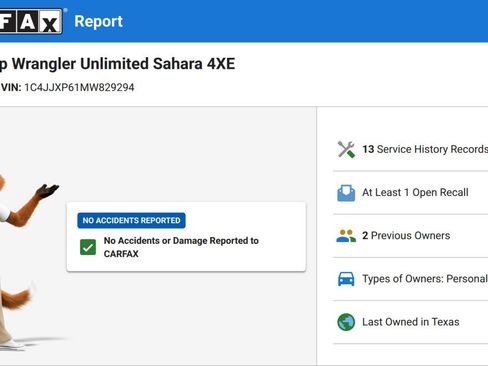This screenshot has width=488, height=366.
Task: Click the blue car owner type icon
Action: coord(346,279)
